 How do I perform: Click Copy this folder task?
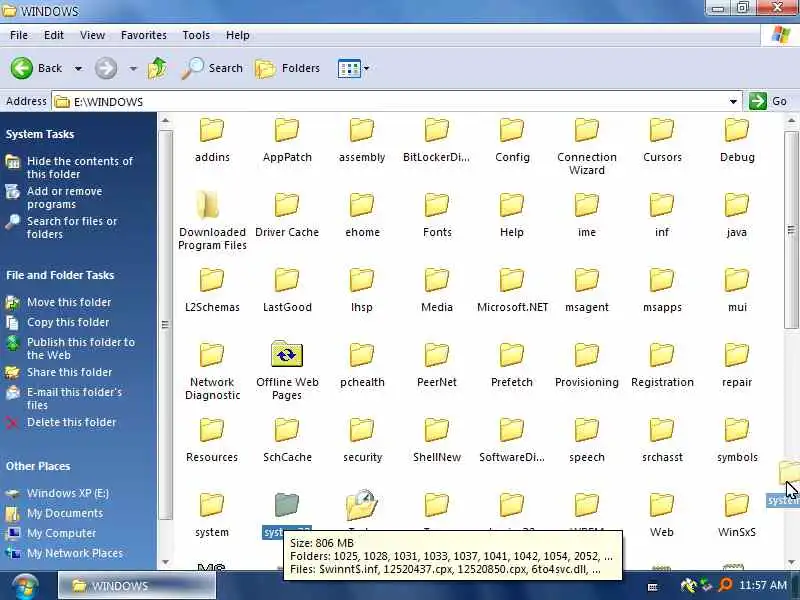pos(68,322)
